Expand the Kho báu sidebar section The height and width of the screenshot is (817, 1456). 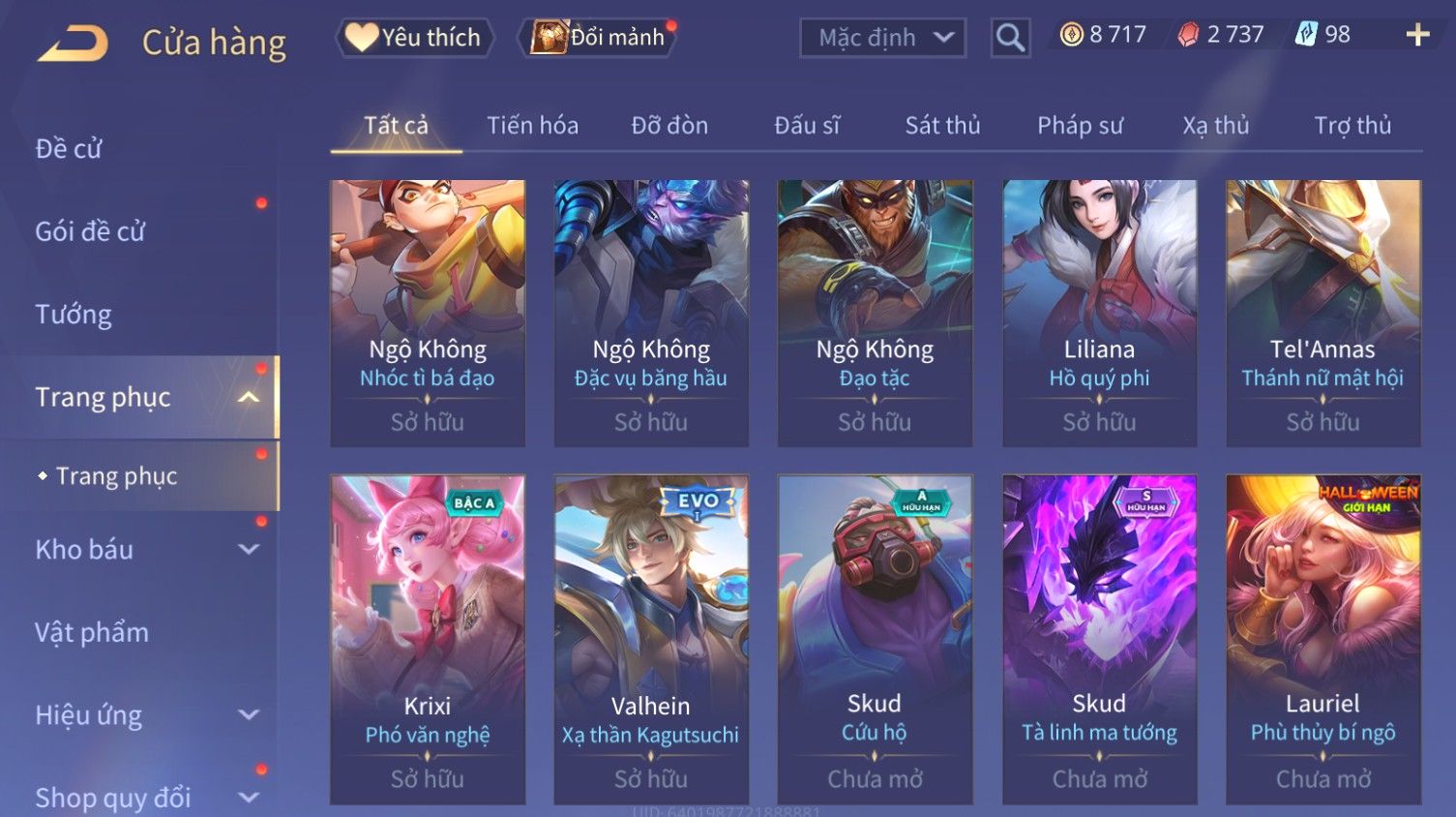click(249, 549)
